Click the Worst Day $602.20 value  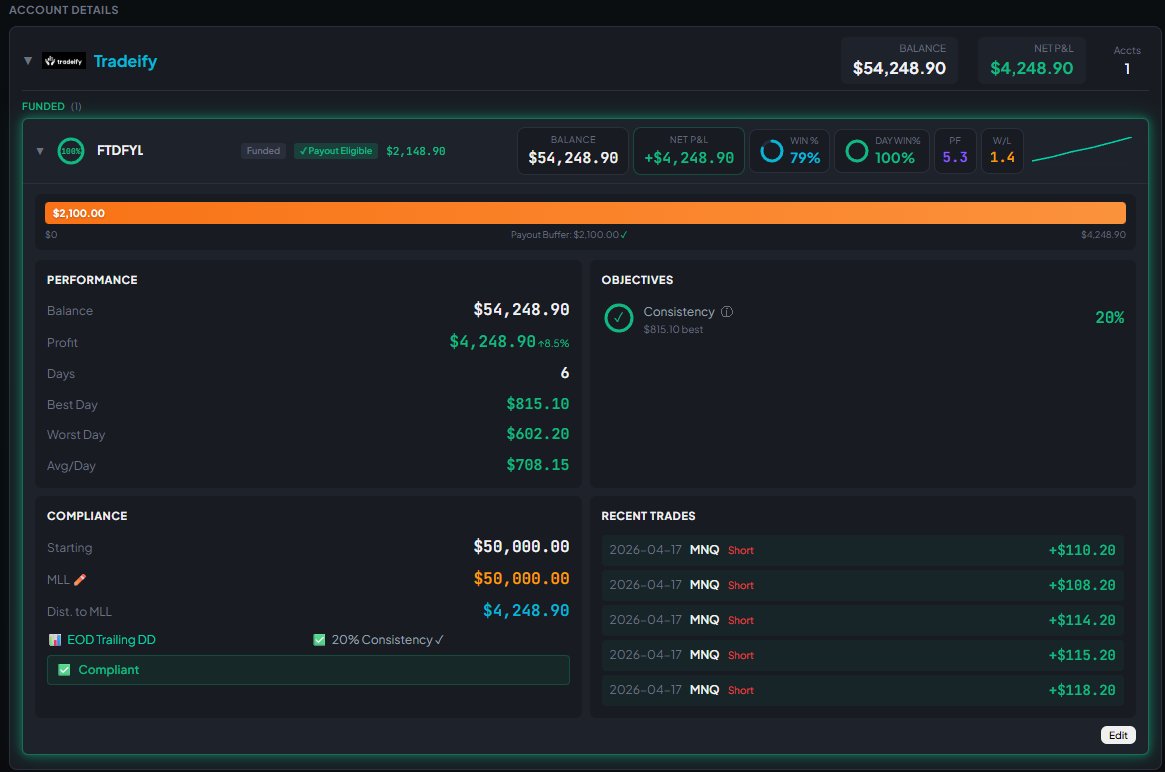click(537, 434)
